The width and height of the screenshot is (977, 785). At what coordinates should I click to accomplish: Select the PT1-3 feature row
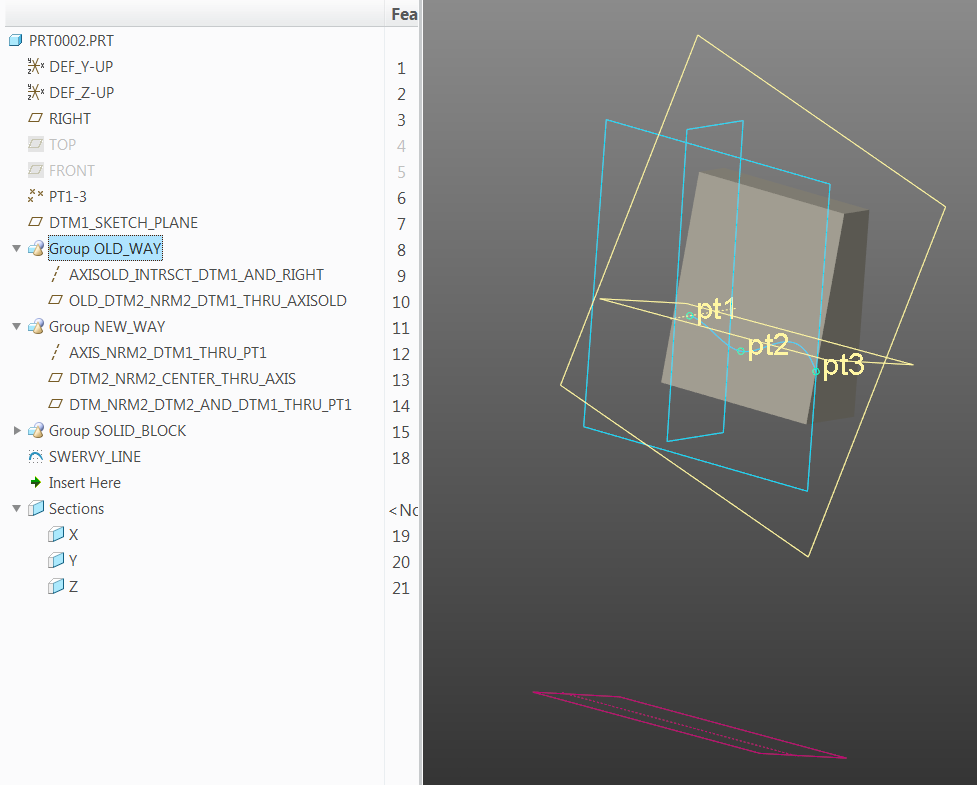tap(68, 197)
